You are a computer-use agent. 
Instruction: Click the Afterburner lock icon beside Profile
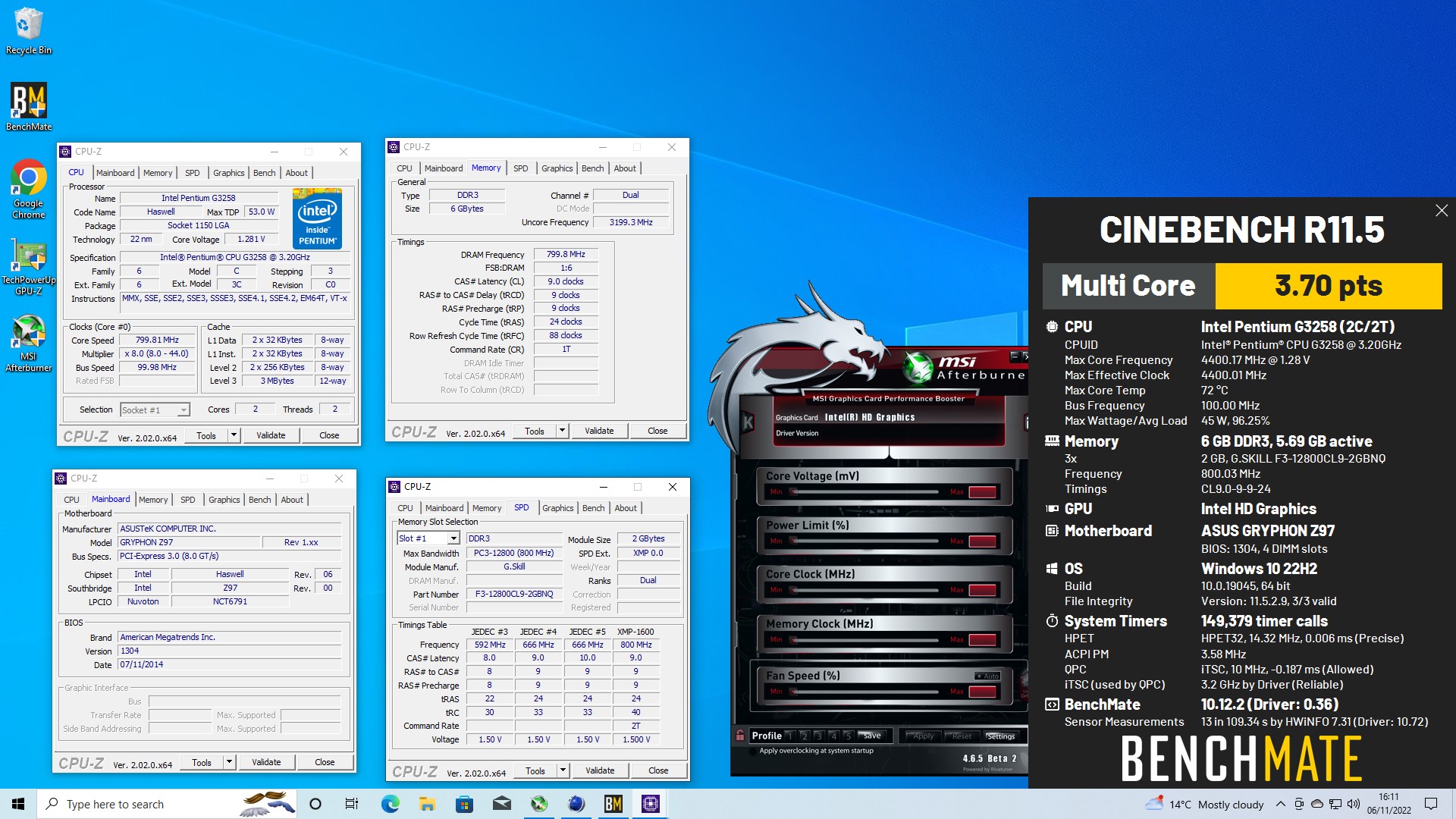click(739, 735)
